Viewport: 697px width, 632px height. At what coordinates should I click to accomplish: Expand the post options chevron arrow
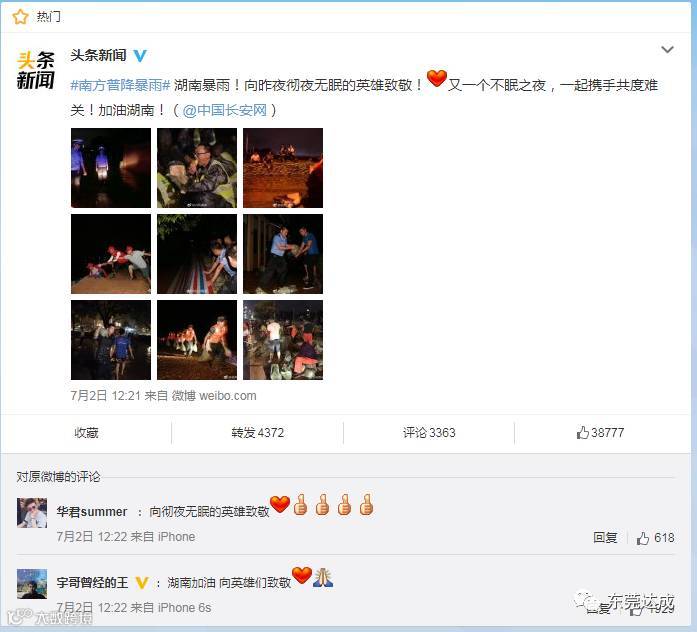click(x=667, y=50)
